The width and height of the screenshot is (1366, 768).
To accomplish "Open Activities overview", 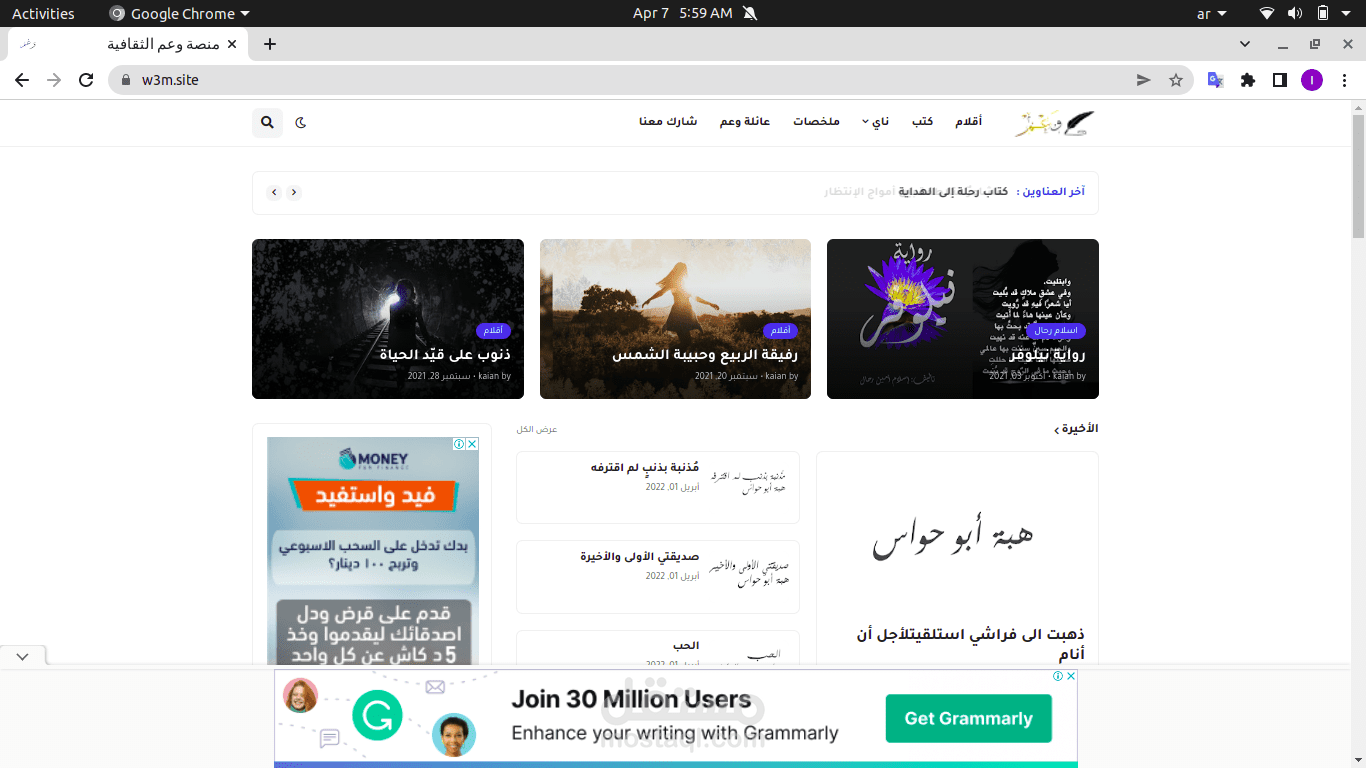I will click(x=43, y=13).
